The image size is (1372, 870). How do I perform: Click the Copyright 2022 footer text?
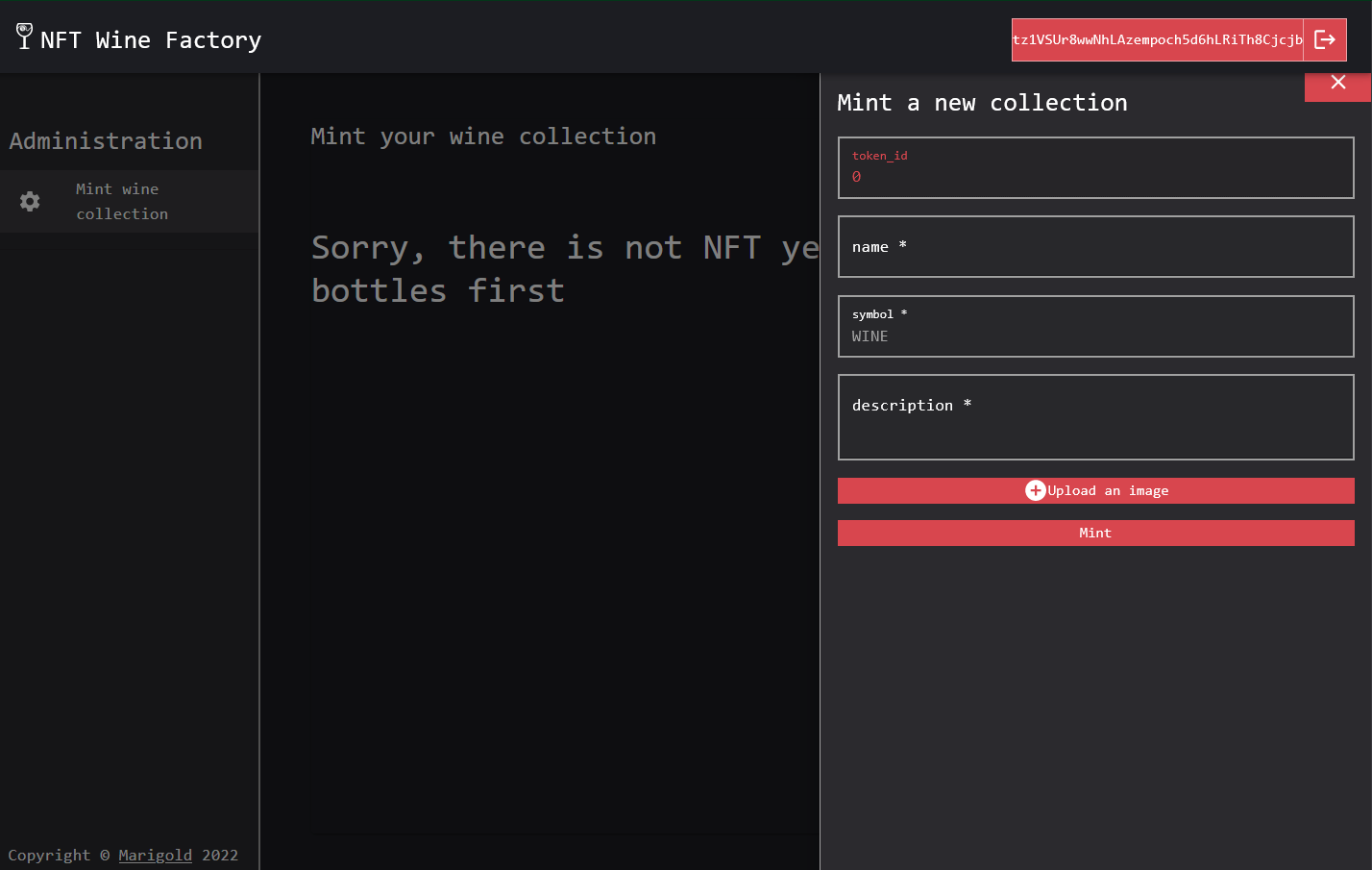coord(123,855)
